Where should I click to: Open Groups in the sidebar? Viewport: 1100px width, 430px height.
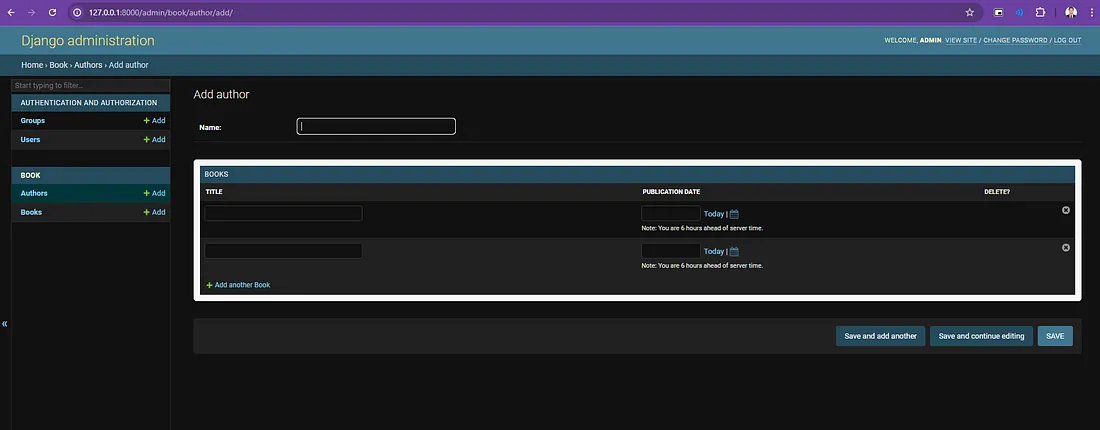32,121
